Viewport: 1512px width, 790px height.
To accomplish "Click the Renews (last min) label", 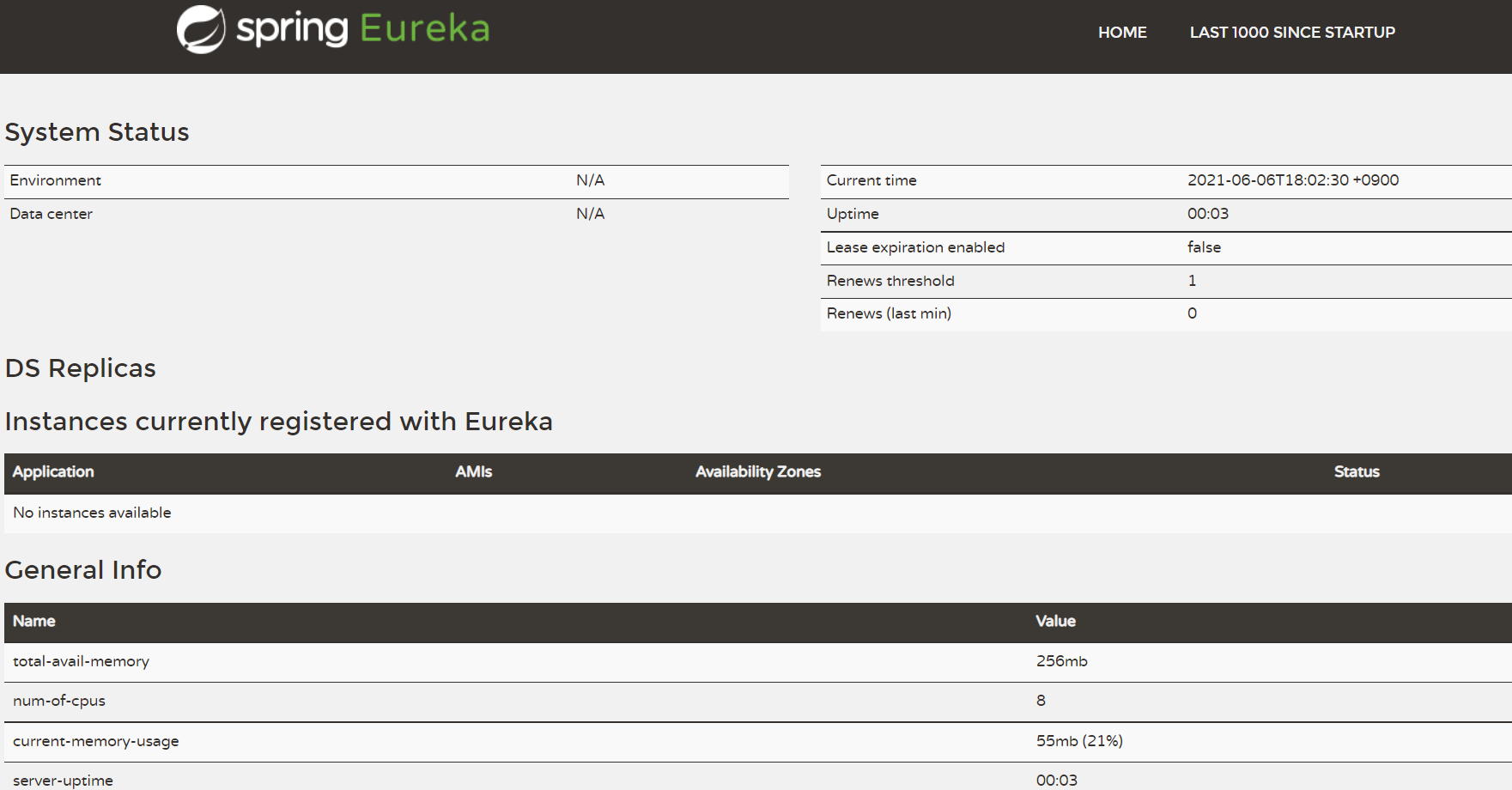I will point(889,313).
